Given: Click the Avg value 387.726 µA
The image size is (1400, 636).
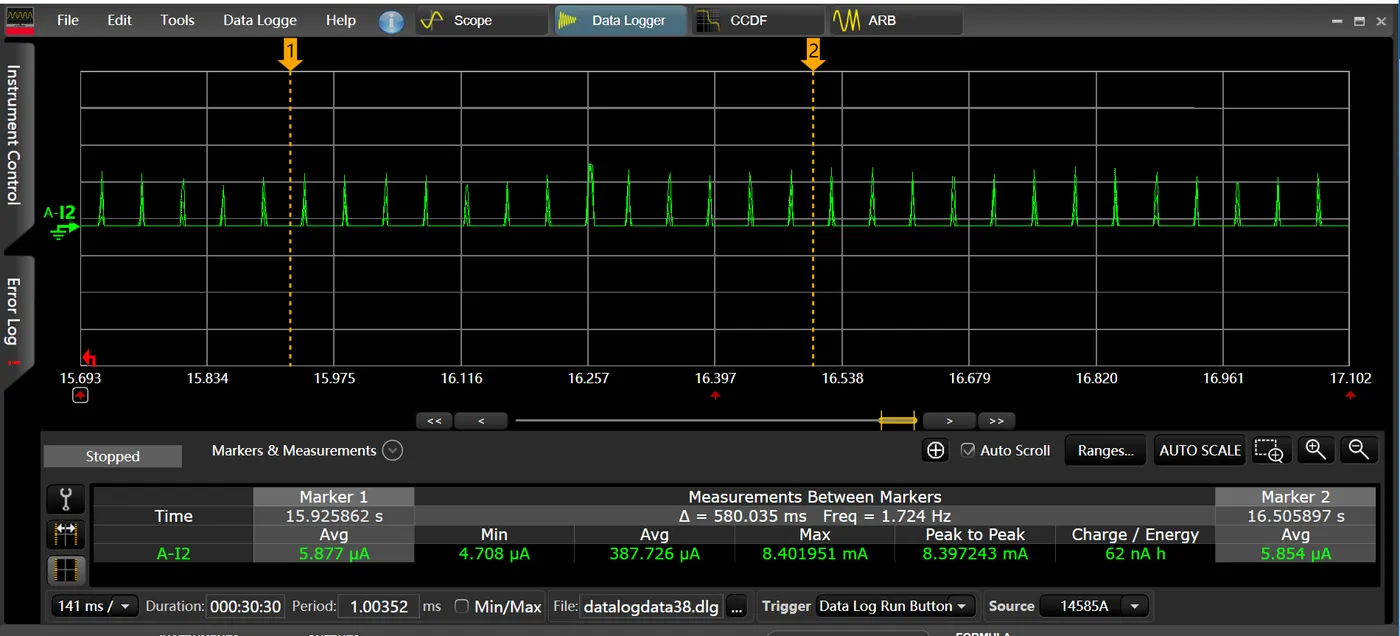Looking at the screenshot, I should click(654, 553).
